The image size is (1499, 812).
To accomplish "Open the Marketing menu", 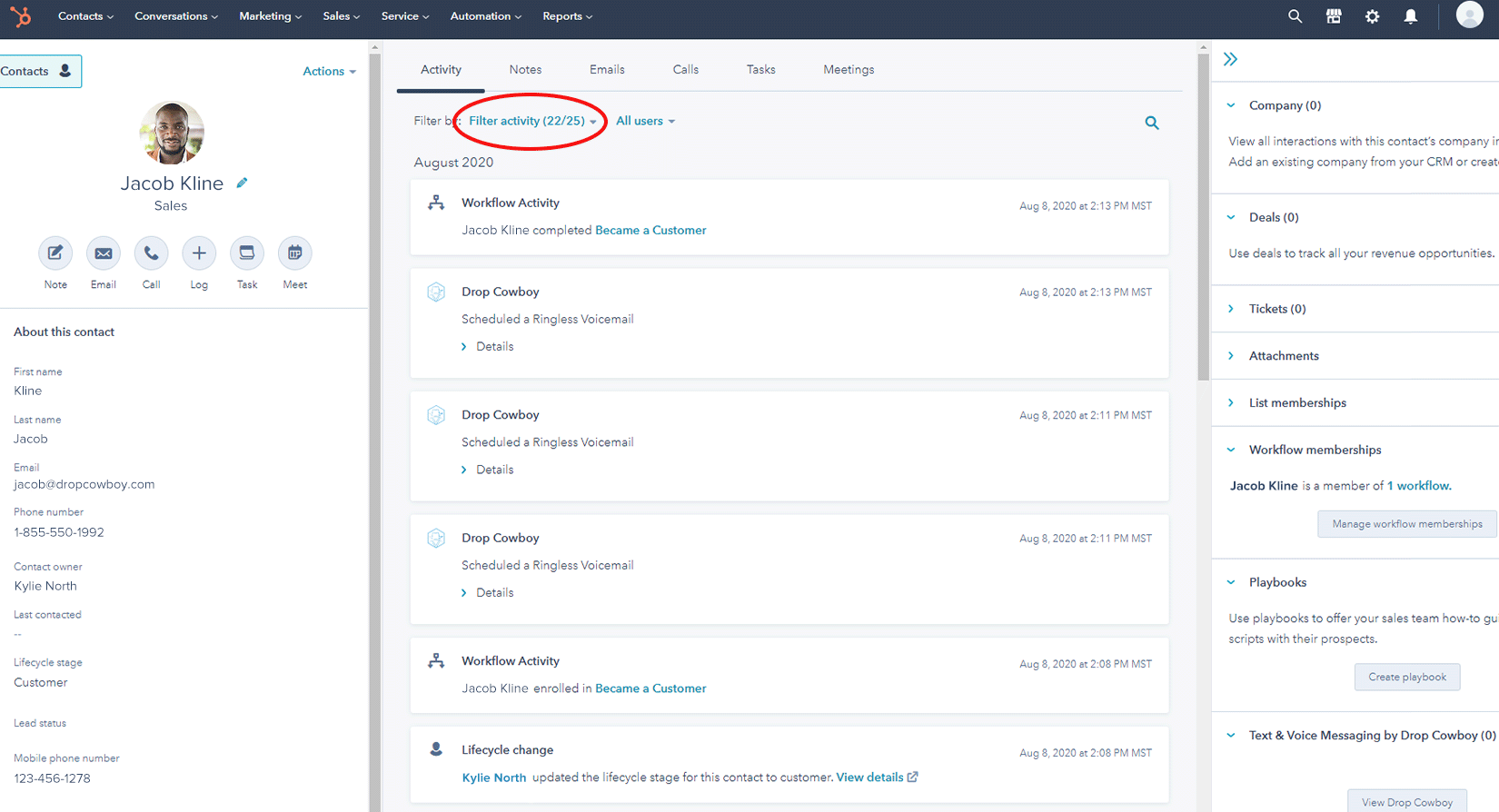I will tap(270, 16).
